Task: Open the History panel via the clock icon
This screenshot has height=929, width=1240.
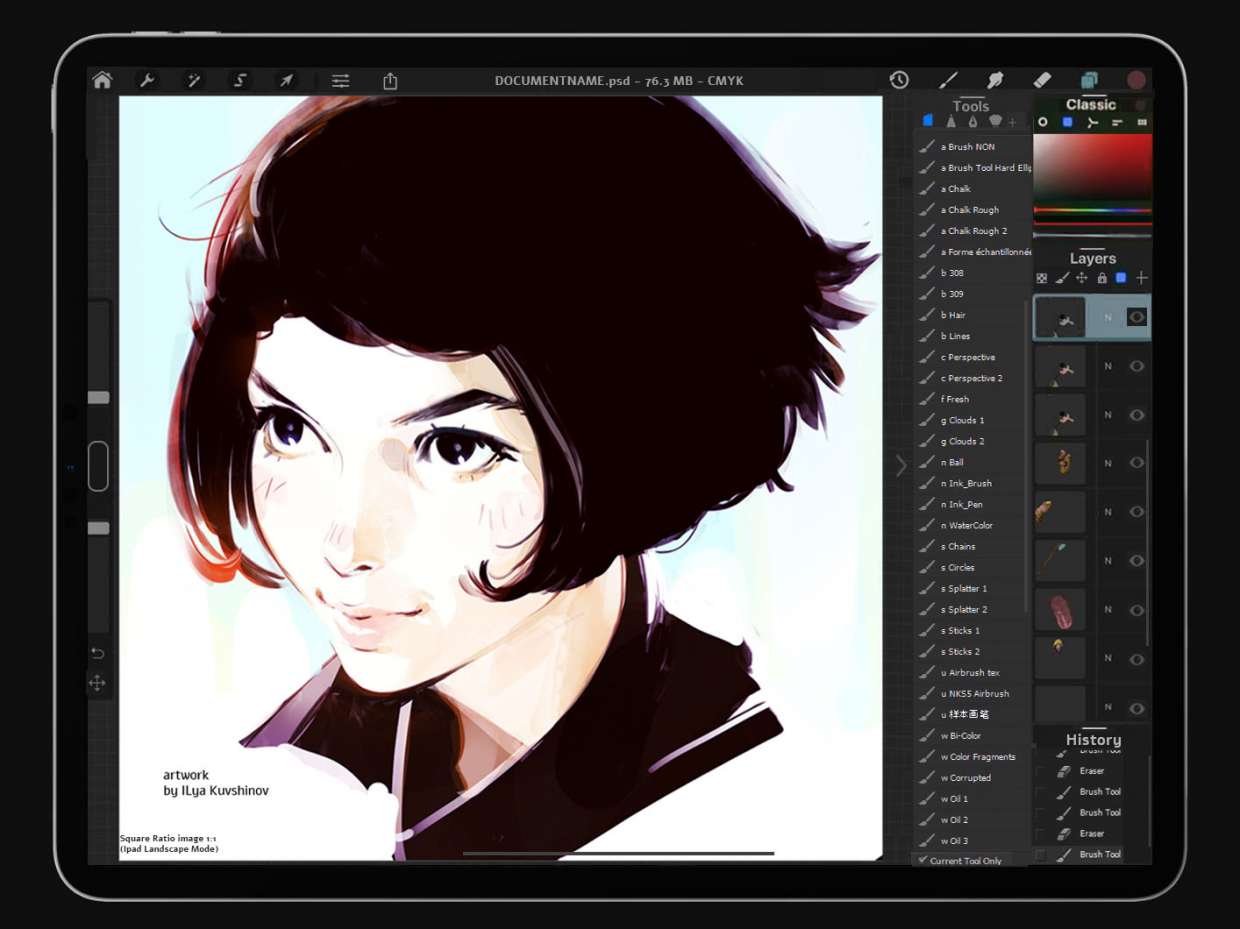Action: (897, 78)
